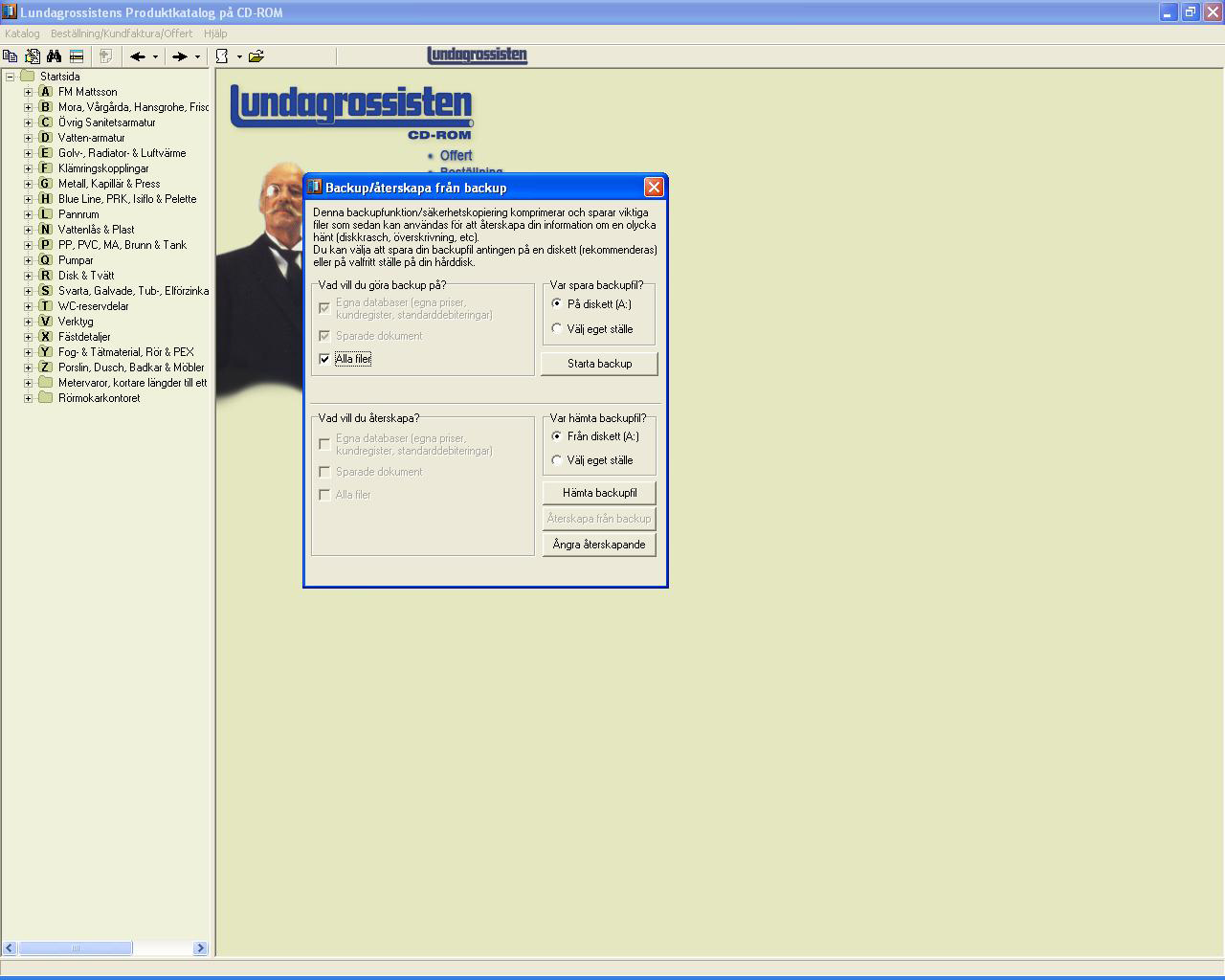Click the C icon for Övrig Sanitetsarmatur
The image size is (1225, 980).
(x=45, y=122)
